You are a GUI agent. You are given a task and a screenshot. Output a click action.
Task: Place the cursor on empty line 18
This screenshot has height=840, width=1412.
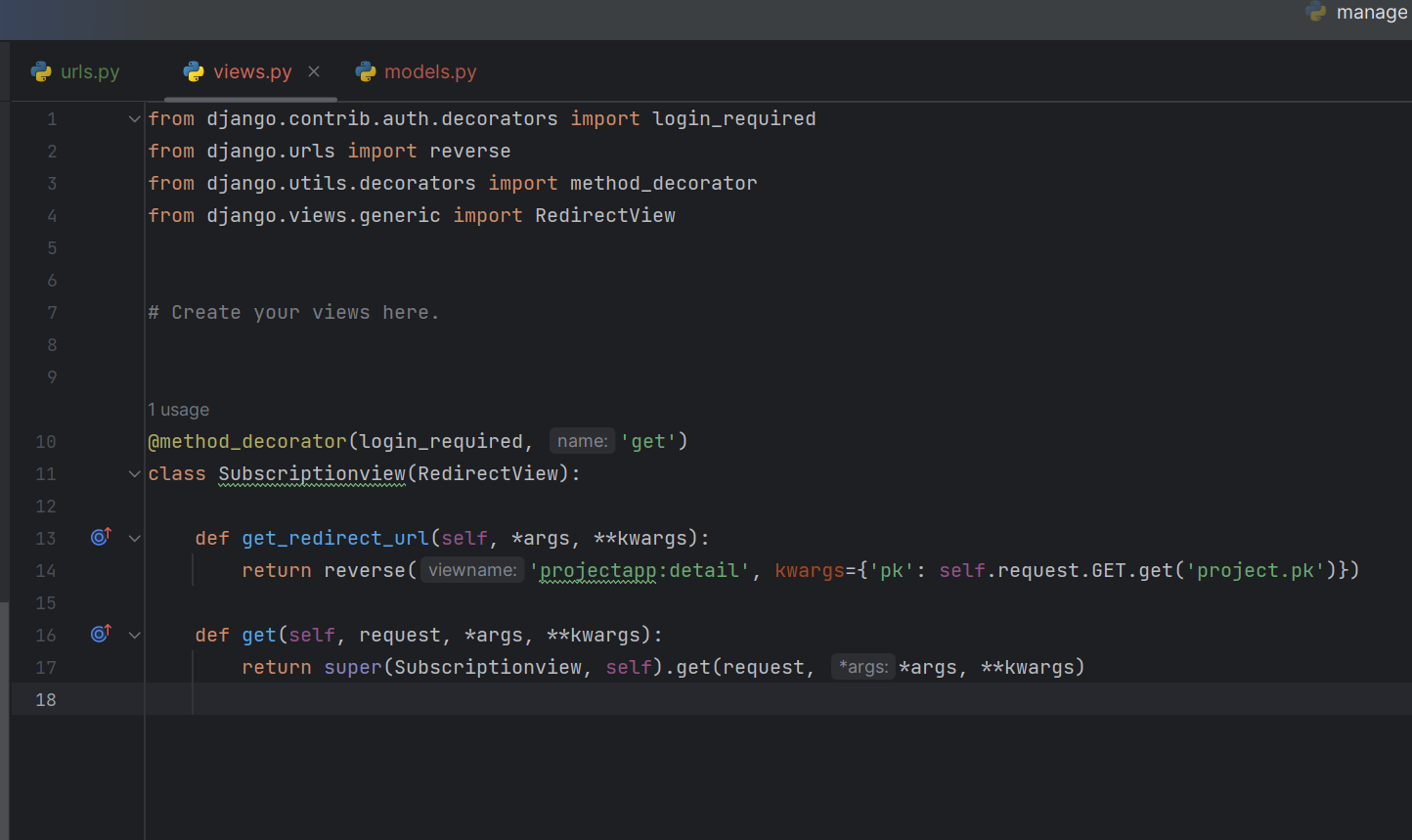click(777, 699)
